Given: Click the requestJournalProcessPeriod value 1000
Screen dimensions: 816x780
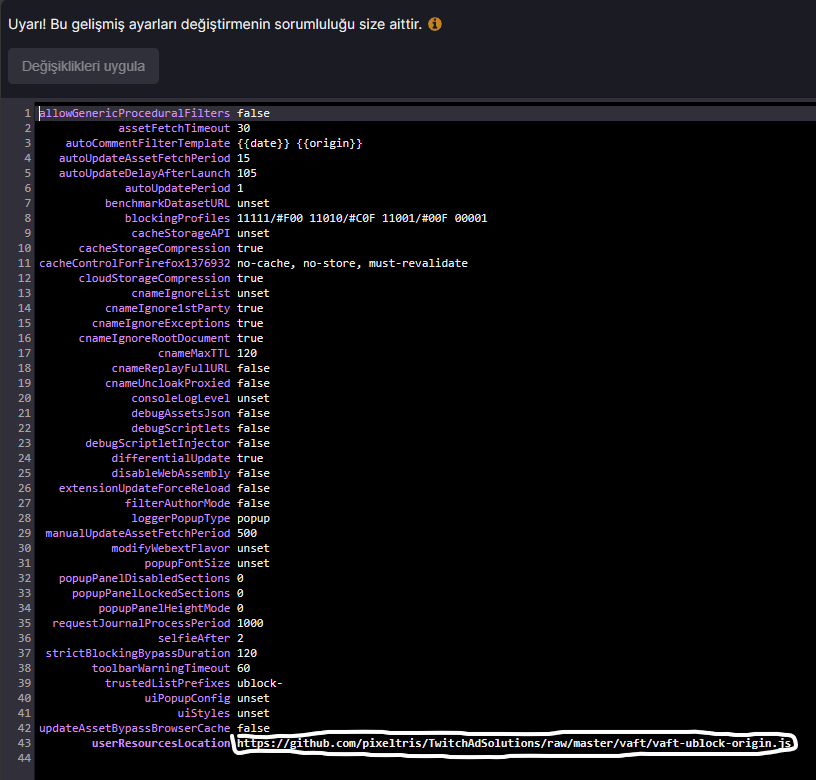Looking at the screenshot, I should pos(250,623).
